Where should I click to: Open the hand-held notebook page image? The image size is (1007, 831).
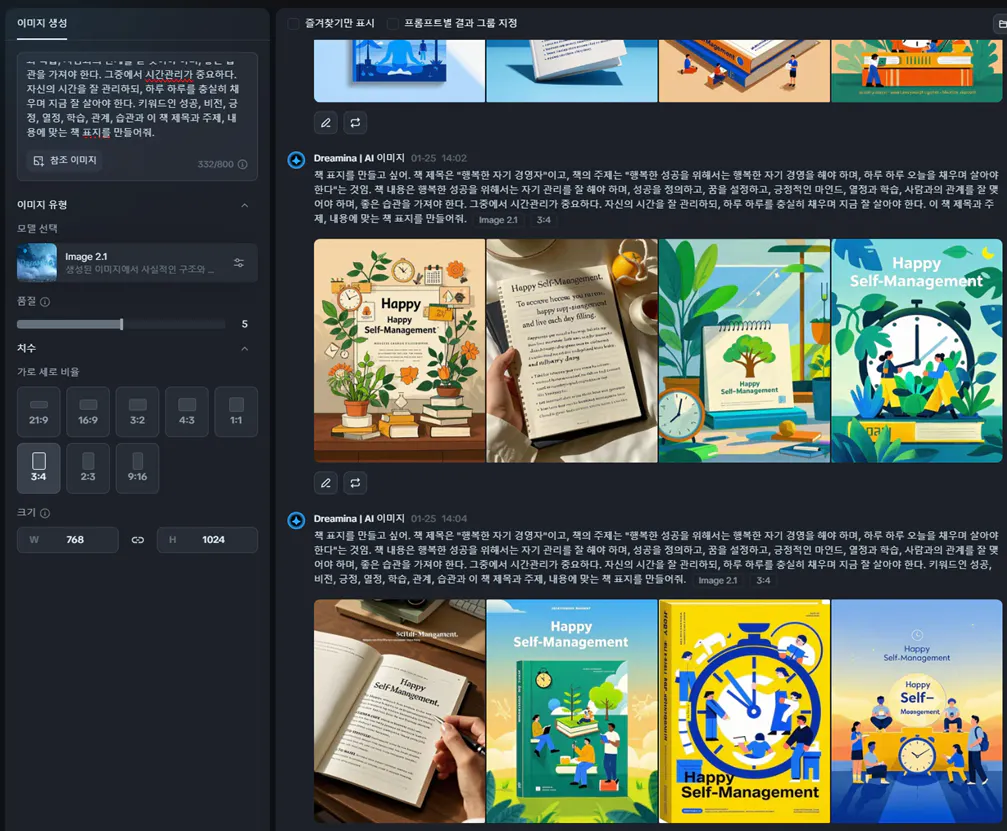click(572, 351)
